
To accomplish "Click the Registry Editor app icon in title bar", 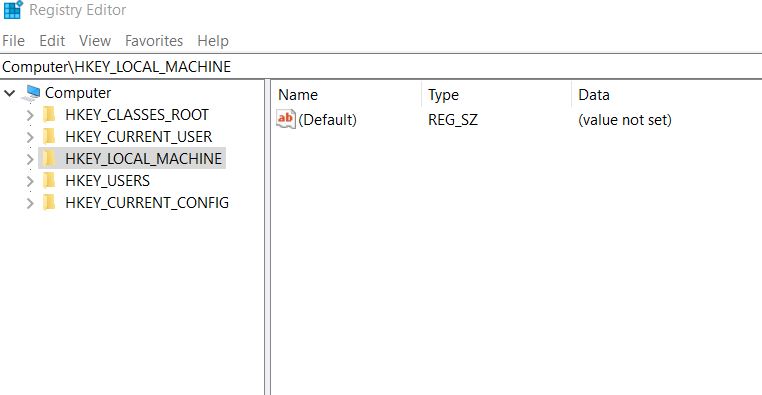I will [13, 10].
